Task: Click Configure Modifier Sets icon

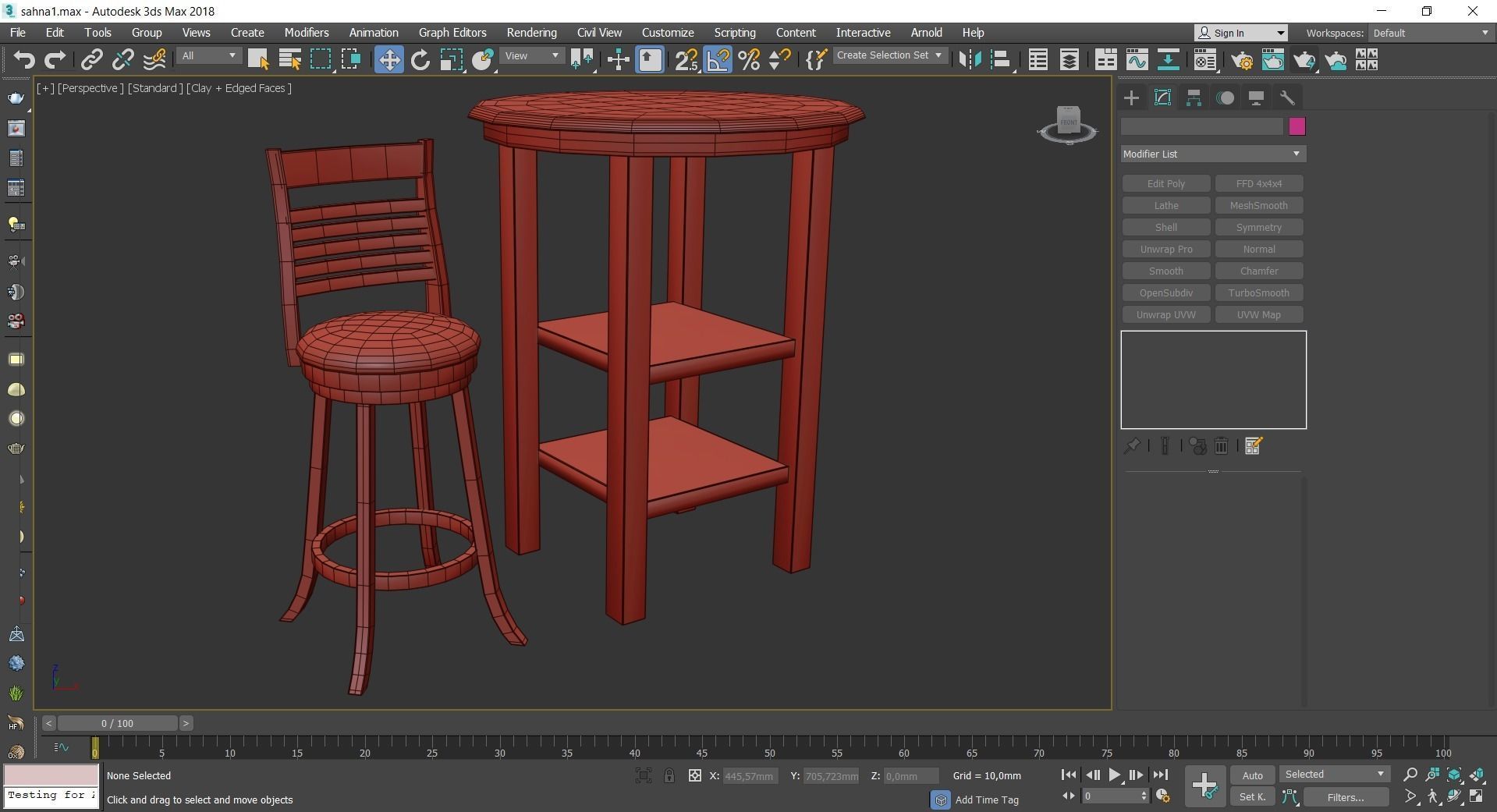Action: (1253, 445)
